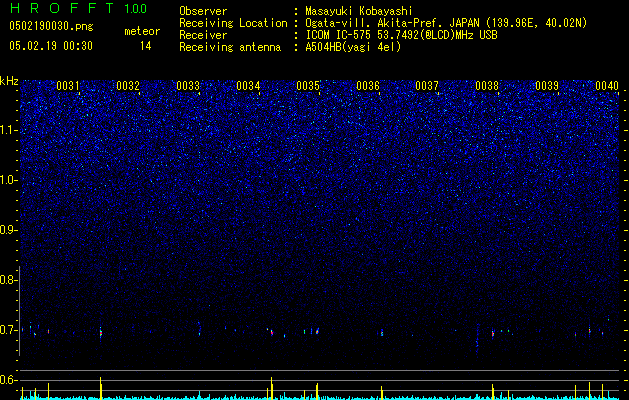
Task: Click the 0038 time marker
Action: [x=487, y=86]
